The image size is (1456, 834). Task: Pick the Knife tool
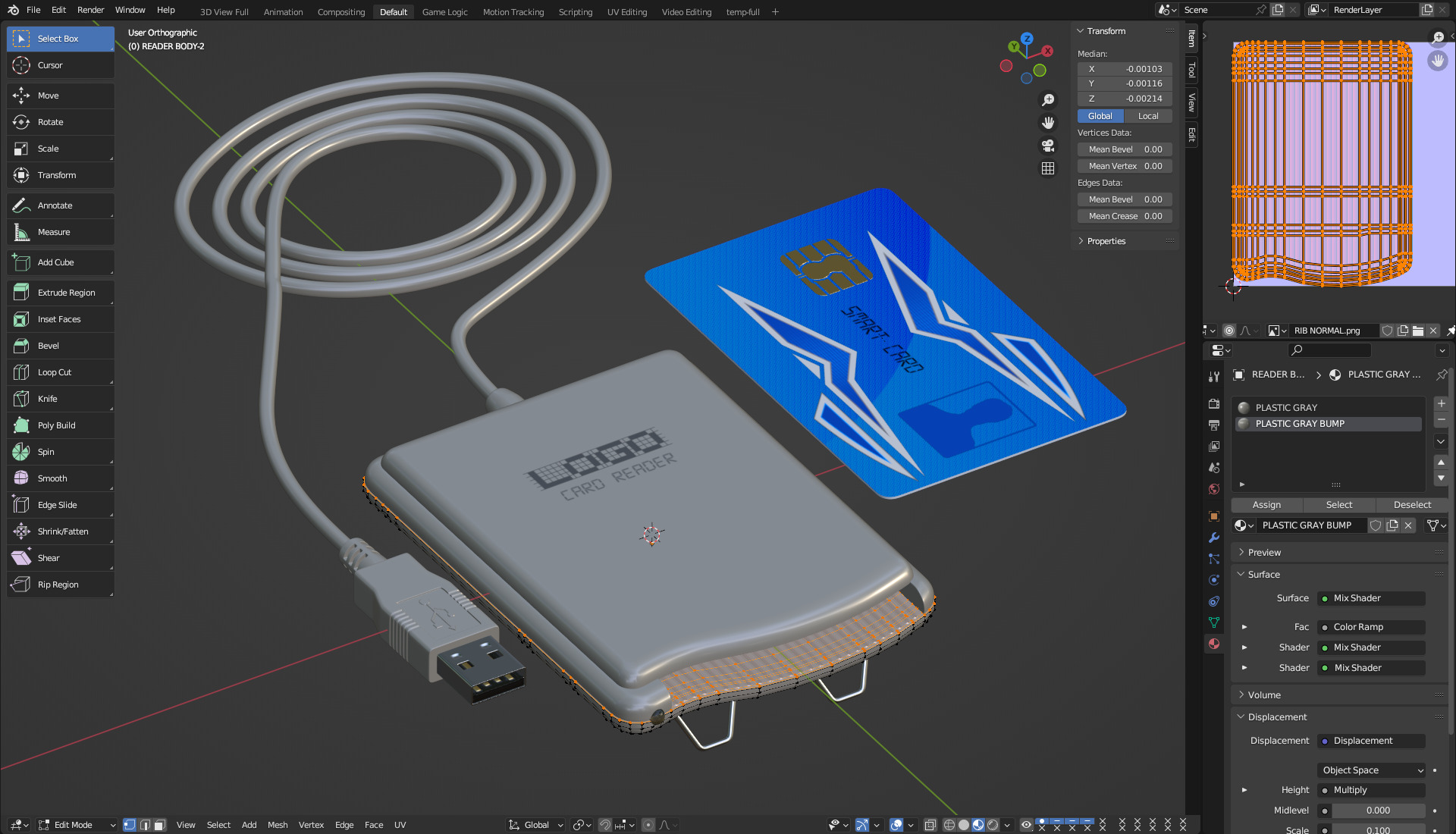(x=61, y=399)
